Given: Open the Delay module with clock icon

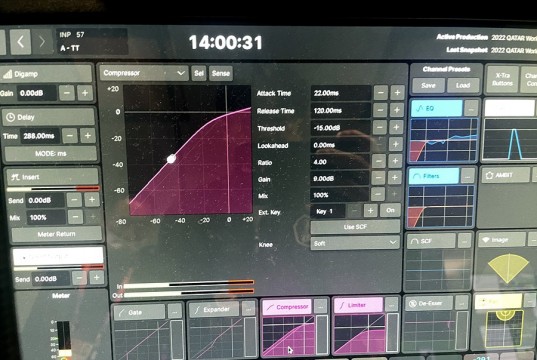Looking at the screenshot, I should coord(48,117).
